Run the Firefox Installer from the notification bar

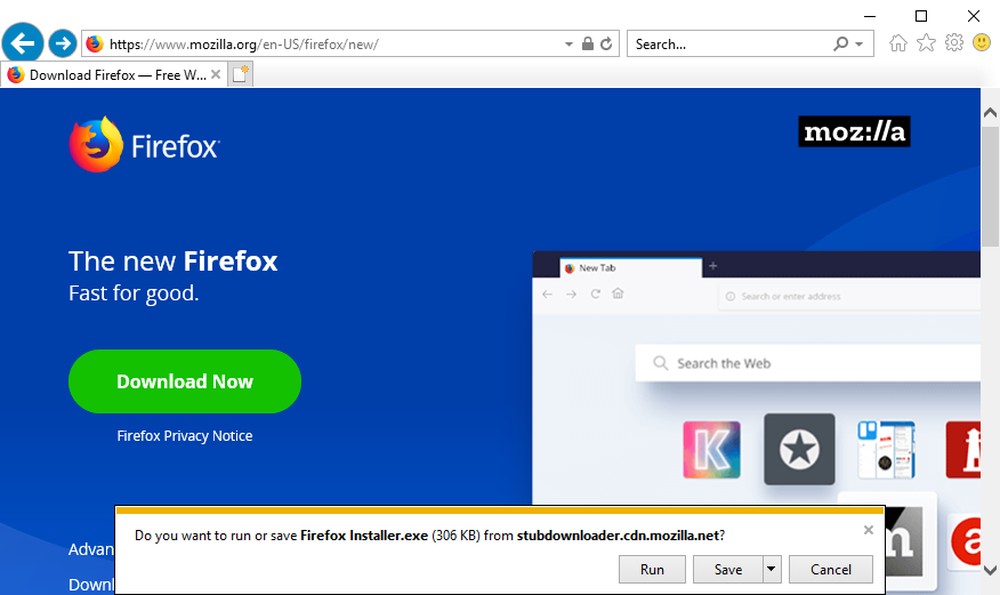tap(652, 569)
